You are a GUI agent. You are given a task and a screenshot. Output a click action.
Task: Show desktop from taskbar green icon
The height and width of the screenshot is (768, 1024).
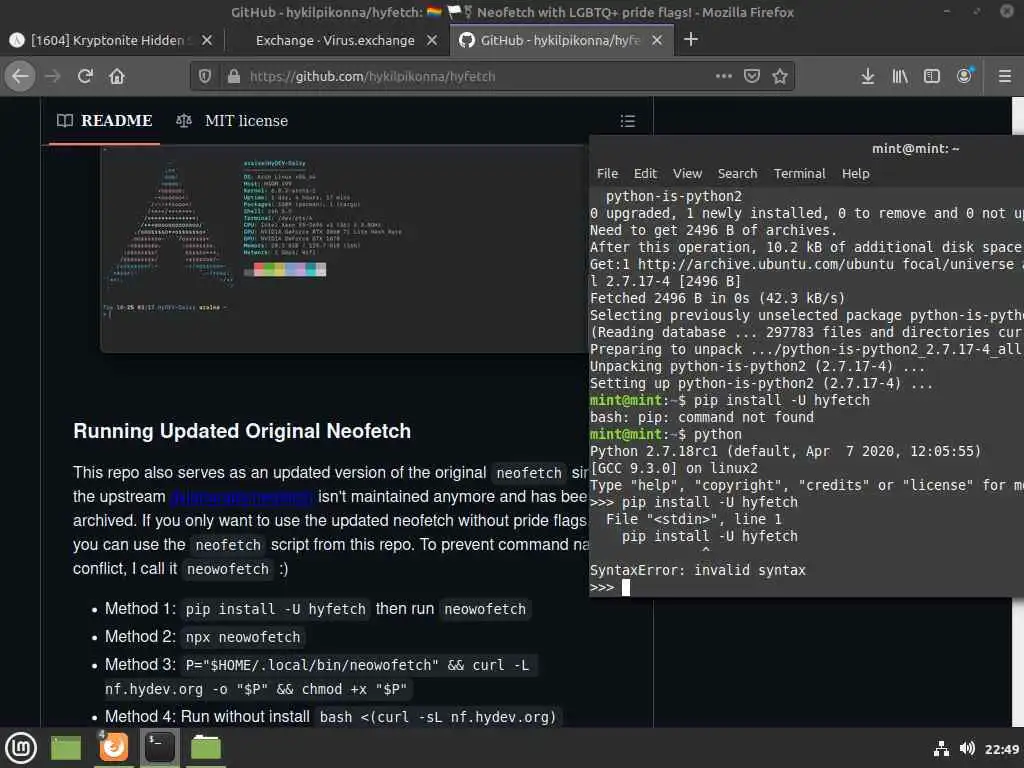coord(66,748)
